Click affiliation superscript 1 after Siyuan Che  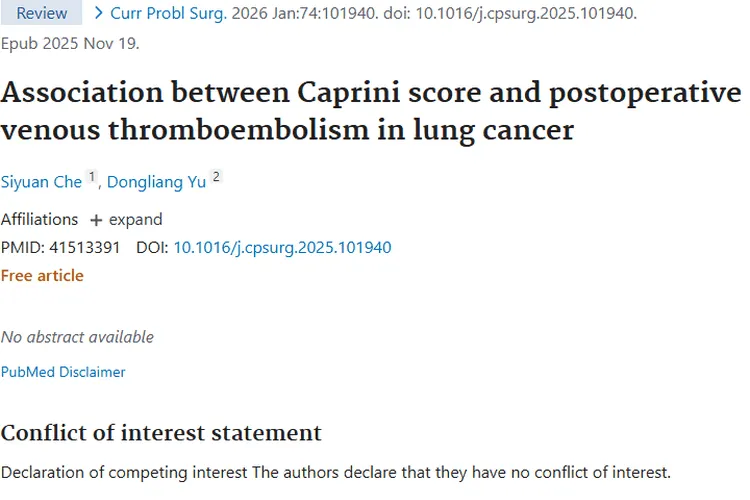pyautogui.click(x=92, y=178)
